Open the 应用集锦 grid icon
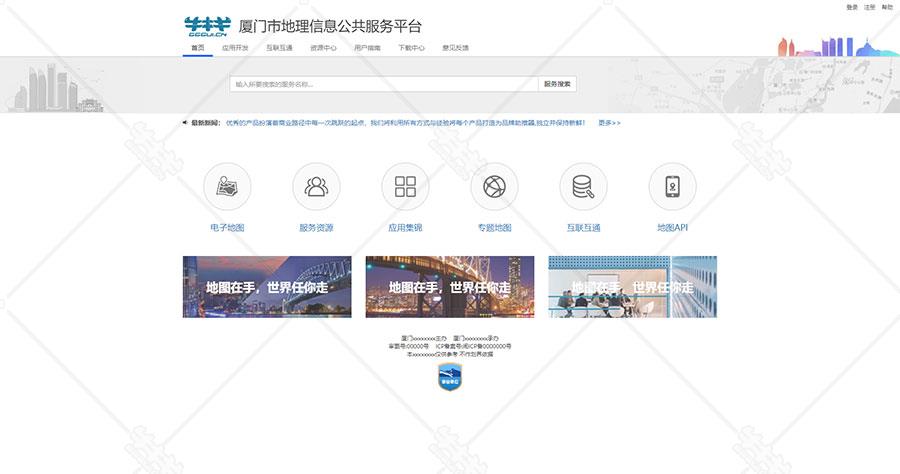The image size is (900, 474). (x=405, y=187)
